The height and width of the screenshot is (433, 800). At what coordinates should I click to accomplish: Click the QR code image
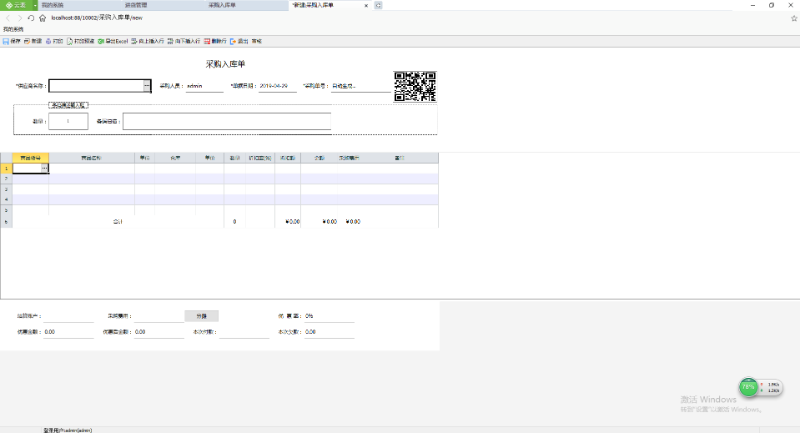click(x=415, y=87)
